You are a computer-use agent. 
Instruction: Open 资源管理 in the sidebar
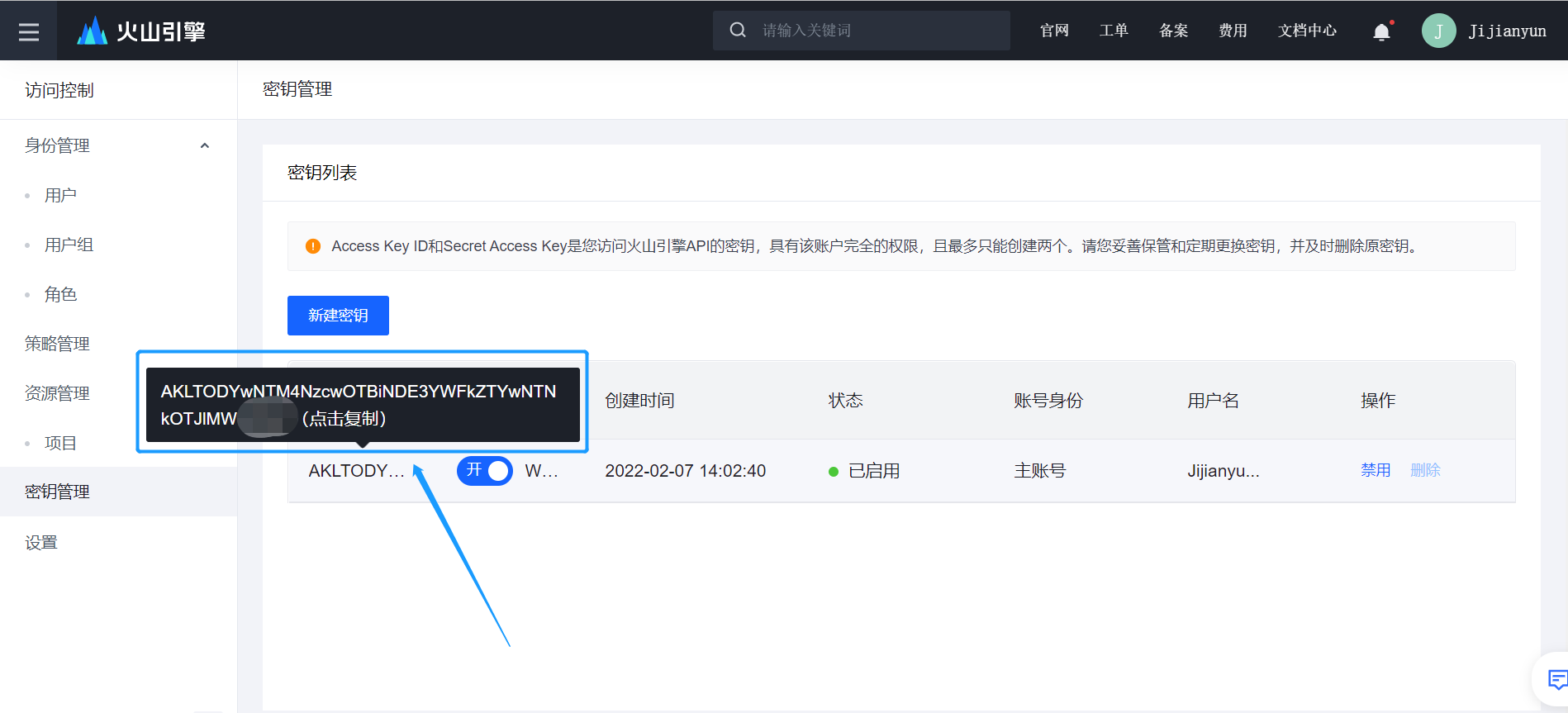57,393
